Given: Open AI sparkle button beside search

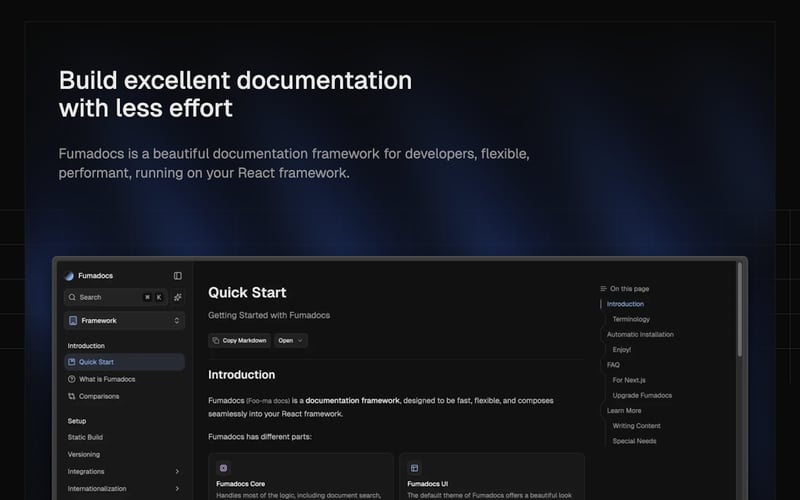Looking at the screenshot, I should pyautogui.click(x=178, y=297).
